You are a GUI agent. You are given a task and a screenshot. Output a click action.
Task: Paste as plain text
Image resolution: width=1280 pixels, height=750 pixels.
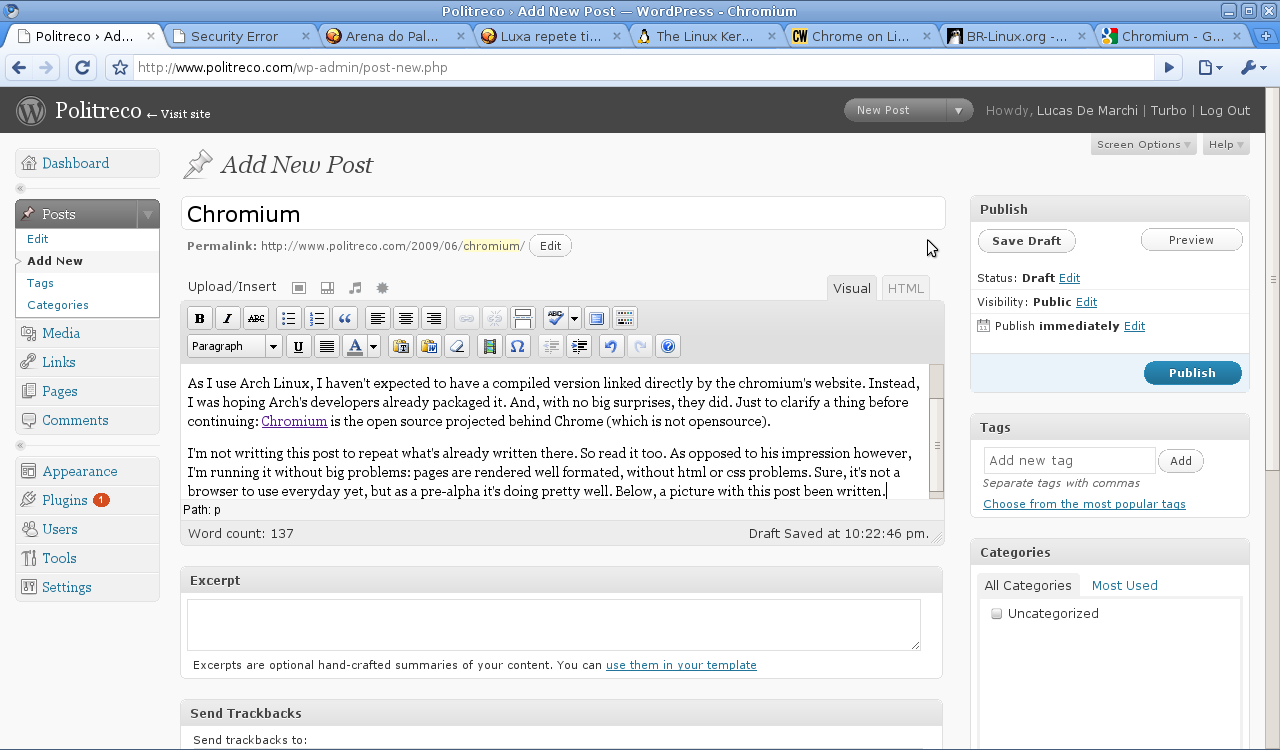click(x=401, y=346)
